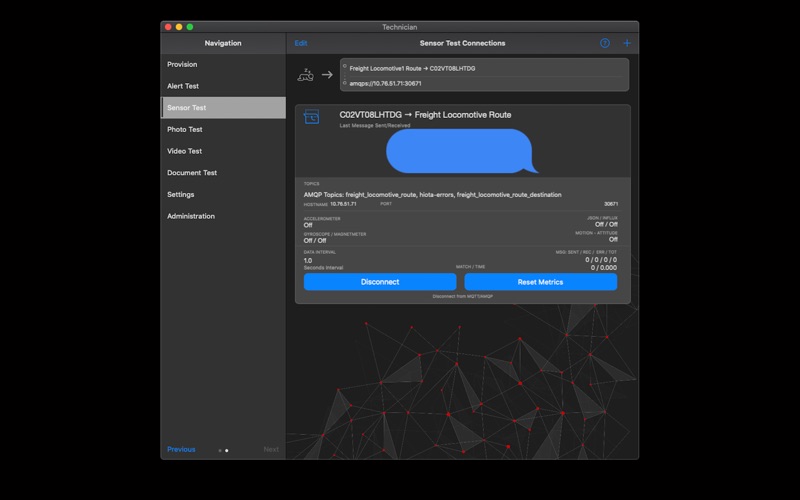Image resolution: width=800 pixels, height=500 pixels.
Task: Click the message counts 0 / 0 / 0 / 0
Action: [601, 260]
